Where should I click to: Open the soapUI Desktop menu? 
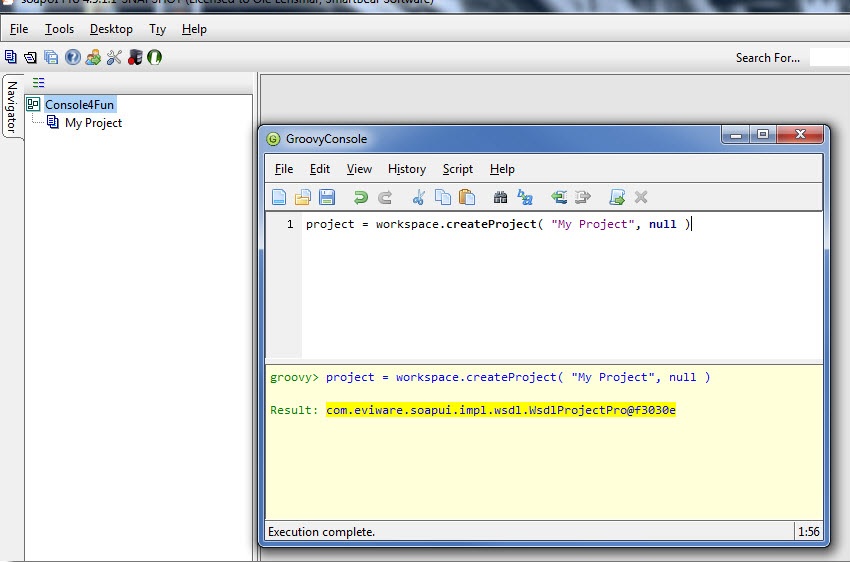(x=111, y=29)
